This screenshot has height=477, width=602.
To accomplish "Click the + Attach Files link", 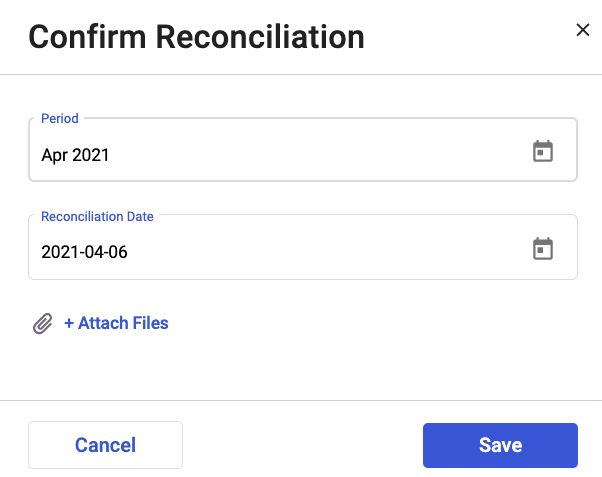I will 116,323.
